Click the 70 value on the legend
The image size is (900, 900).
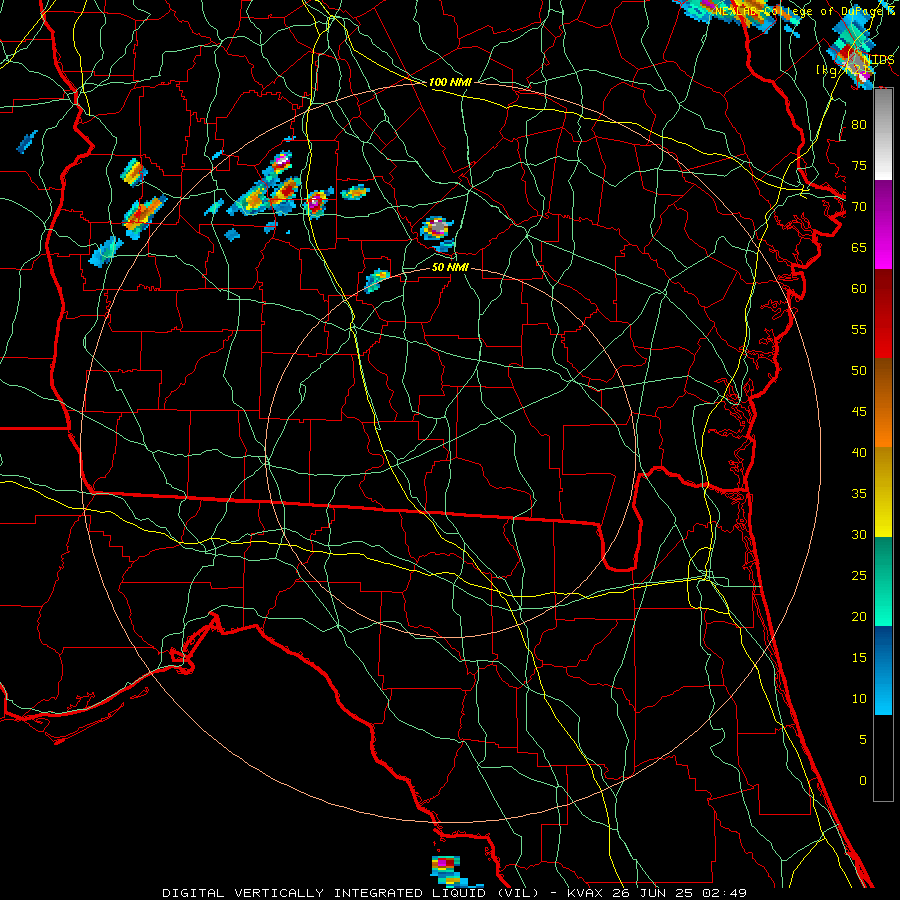tap(859, 207)
